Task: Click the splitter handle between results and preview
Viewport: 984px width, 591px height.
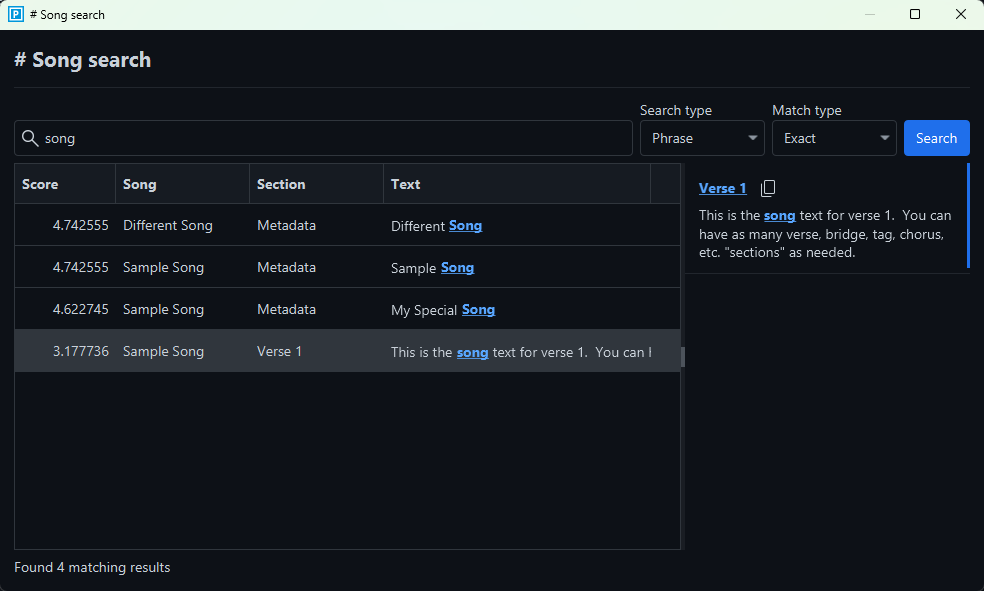Action: click(x=683, y=357)
